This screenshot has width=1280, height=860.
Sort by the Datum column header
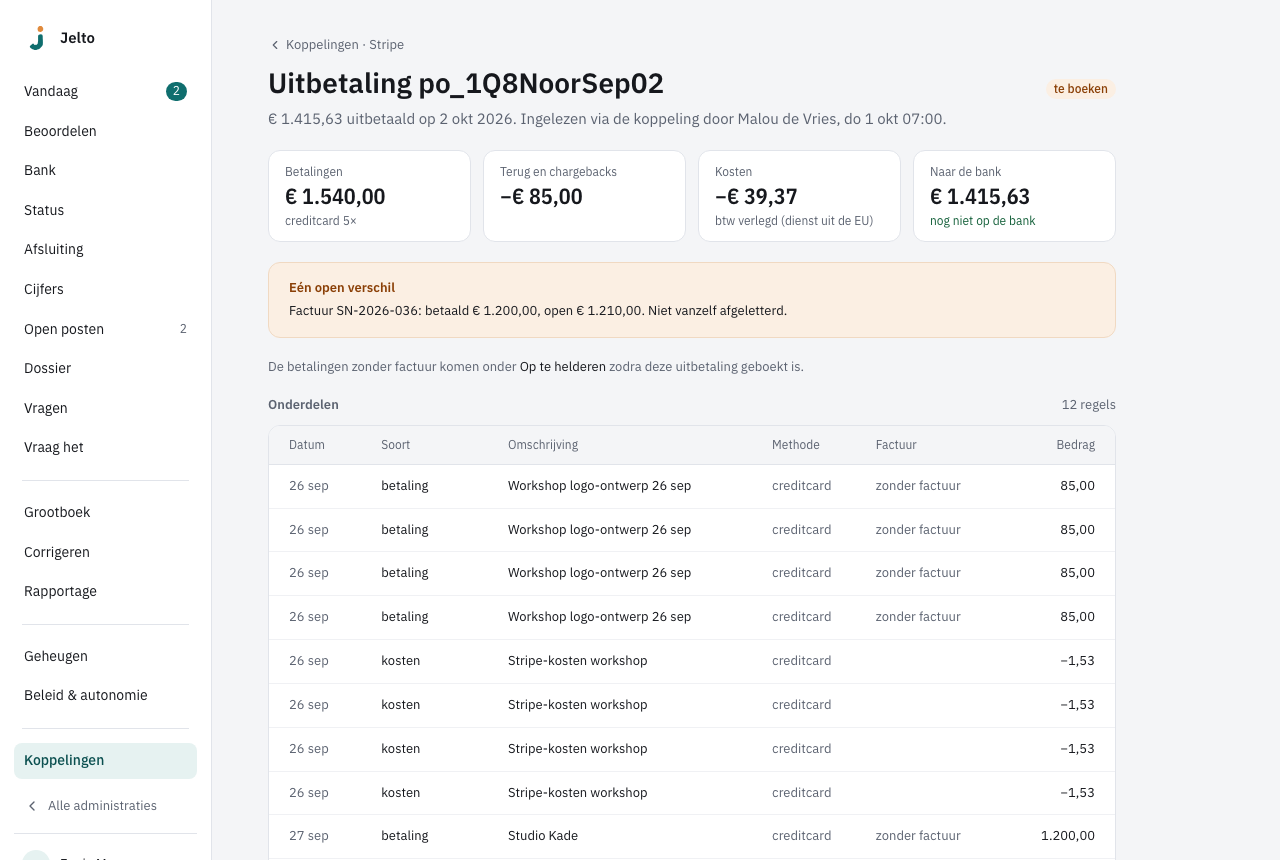pyautogui.click(x=307, y=445)
